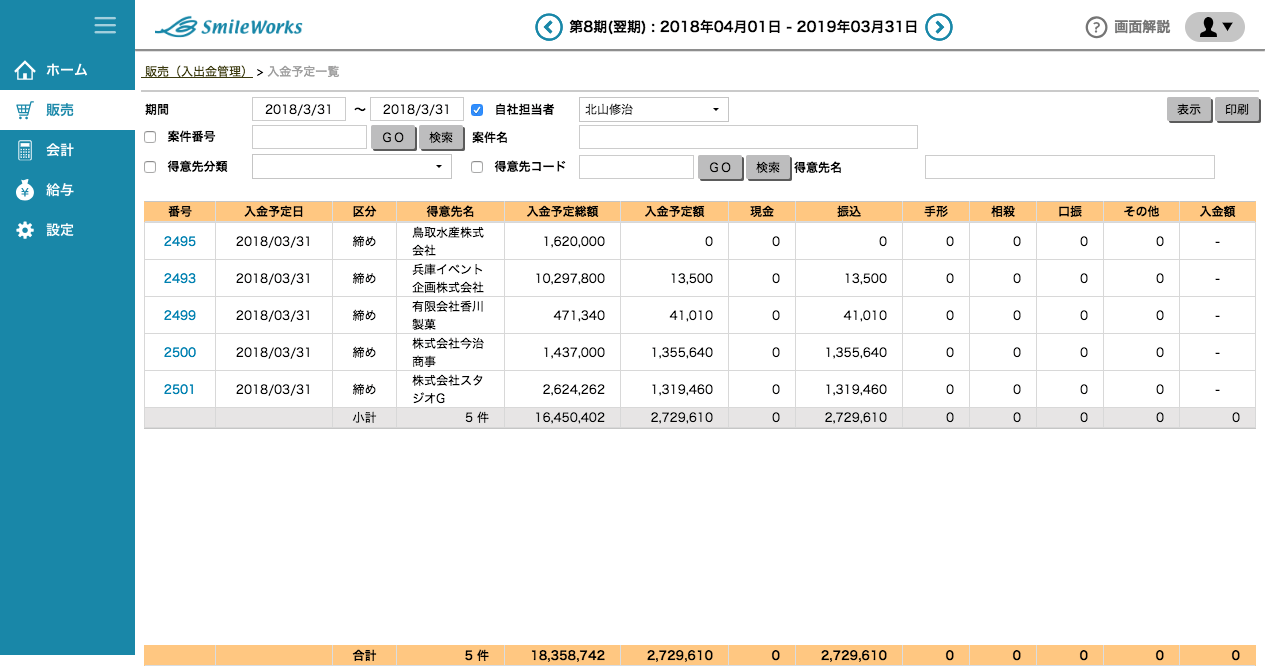Open the 画面解説 help icon
Viewport: 1265px width, 670px height.
pyautogui.click(x=1096, y=27)
